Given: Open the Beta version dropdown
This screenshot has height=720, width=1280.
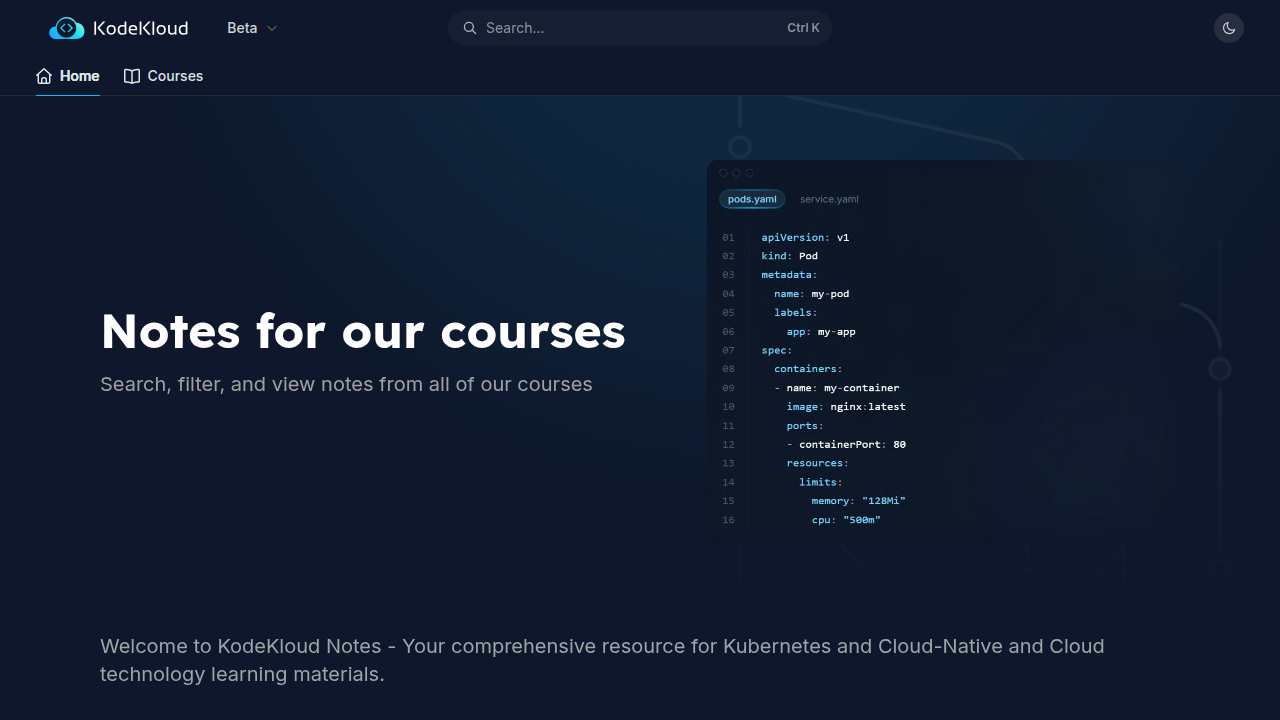Looking at the screenshot, I should 252,28.
